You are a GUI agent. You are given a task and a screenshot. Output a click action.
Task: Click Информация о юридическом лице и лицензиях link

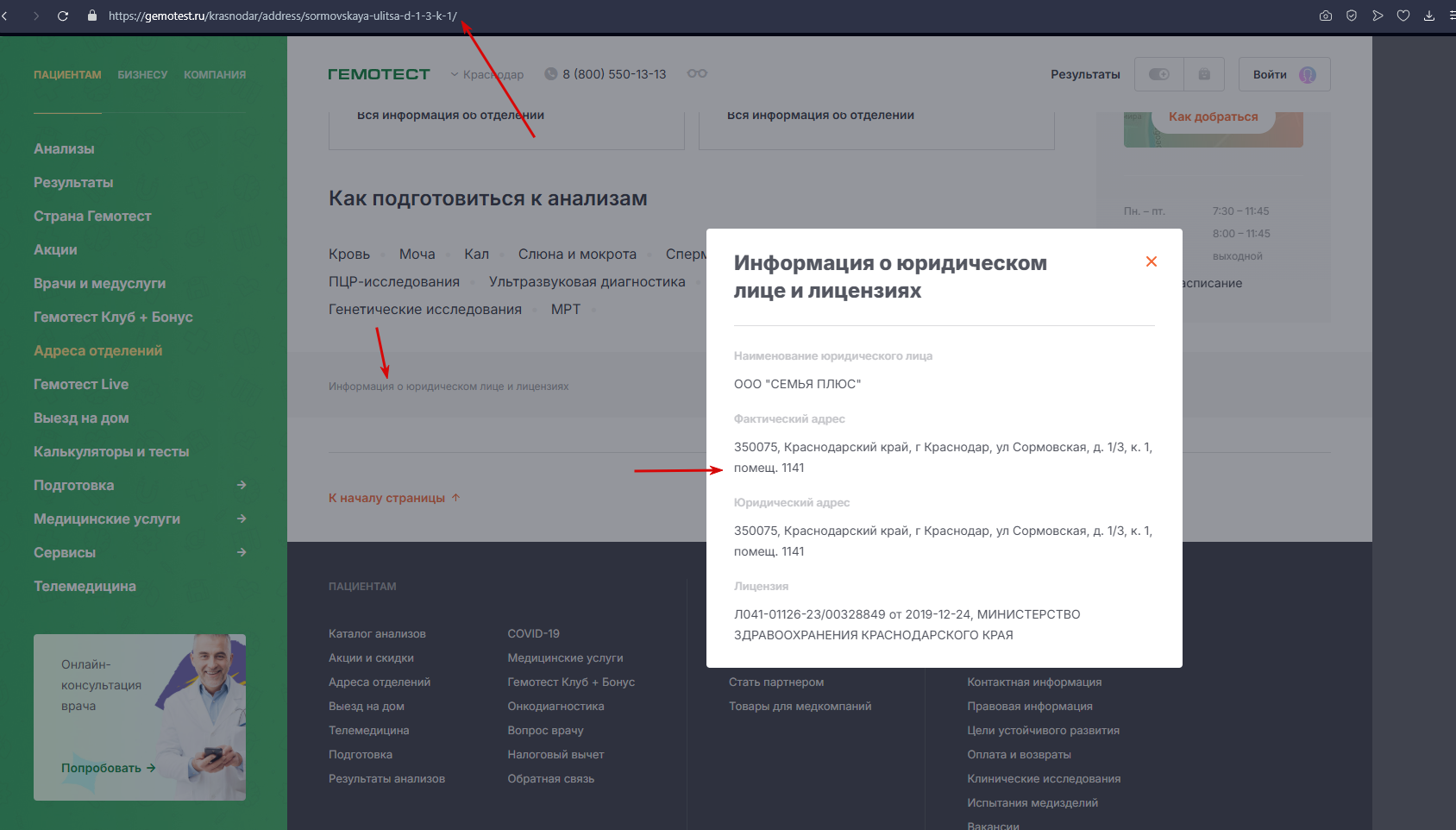(449, 387)
